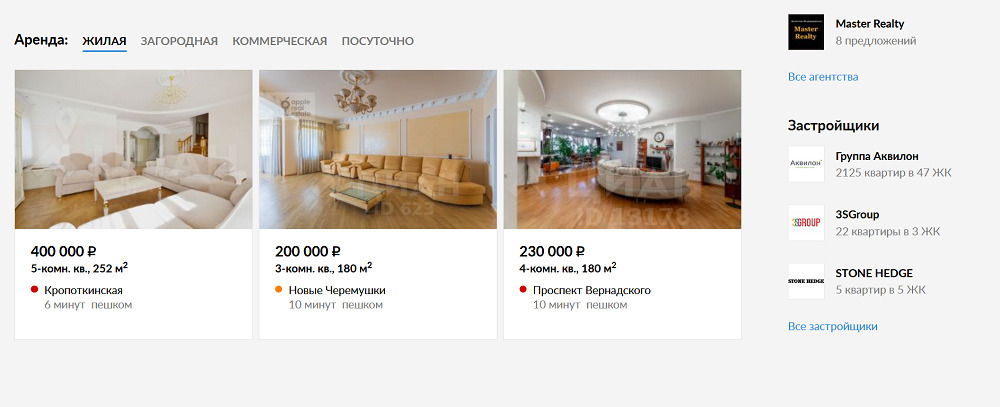Open the Master Realty agency logo
Viewport: 1000px width, 407px height.
(x=805, y=32)
